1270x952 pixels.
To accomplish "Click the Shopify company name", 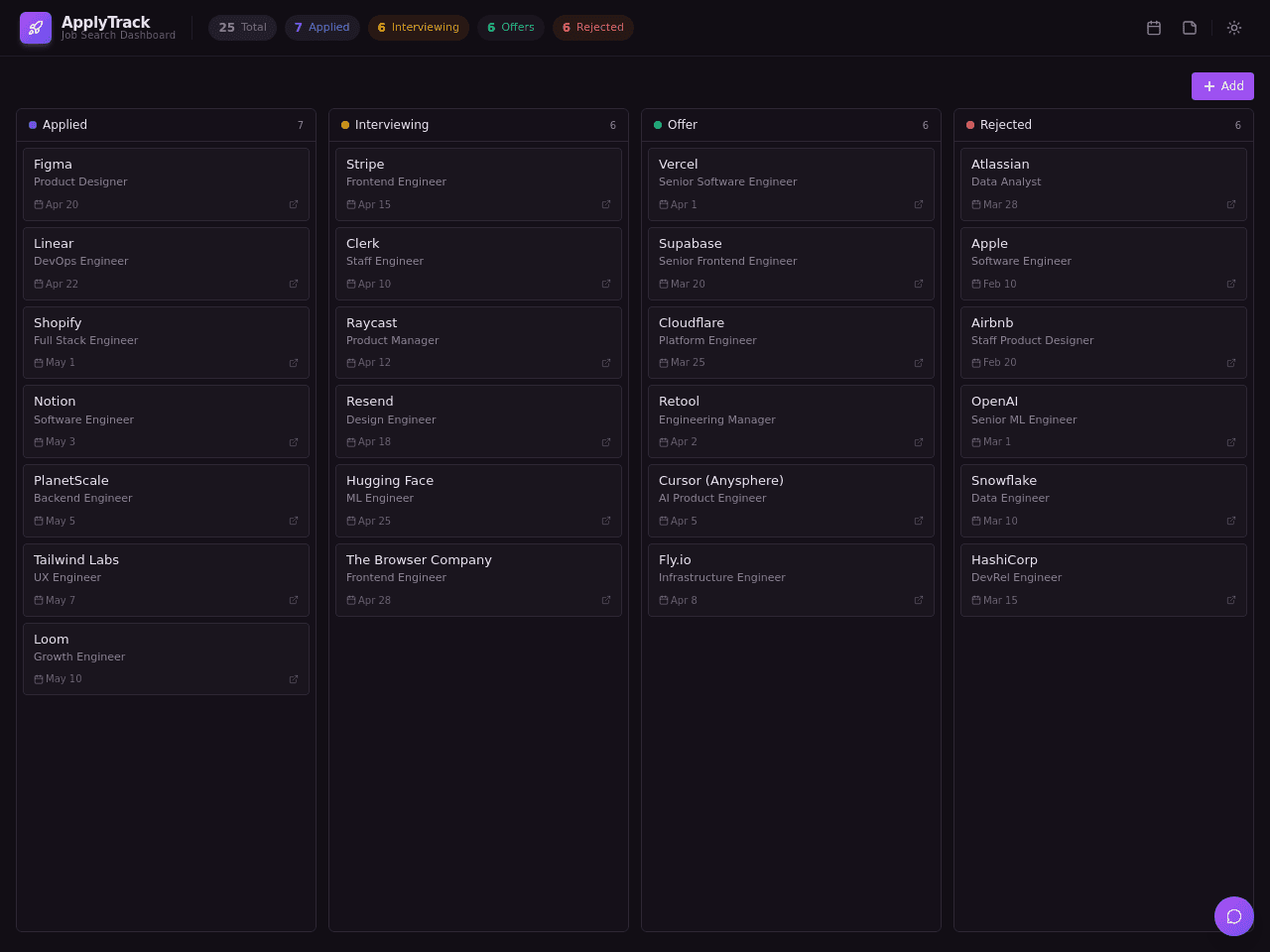I will click(58, 323).
